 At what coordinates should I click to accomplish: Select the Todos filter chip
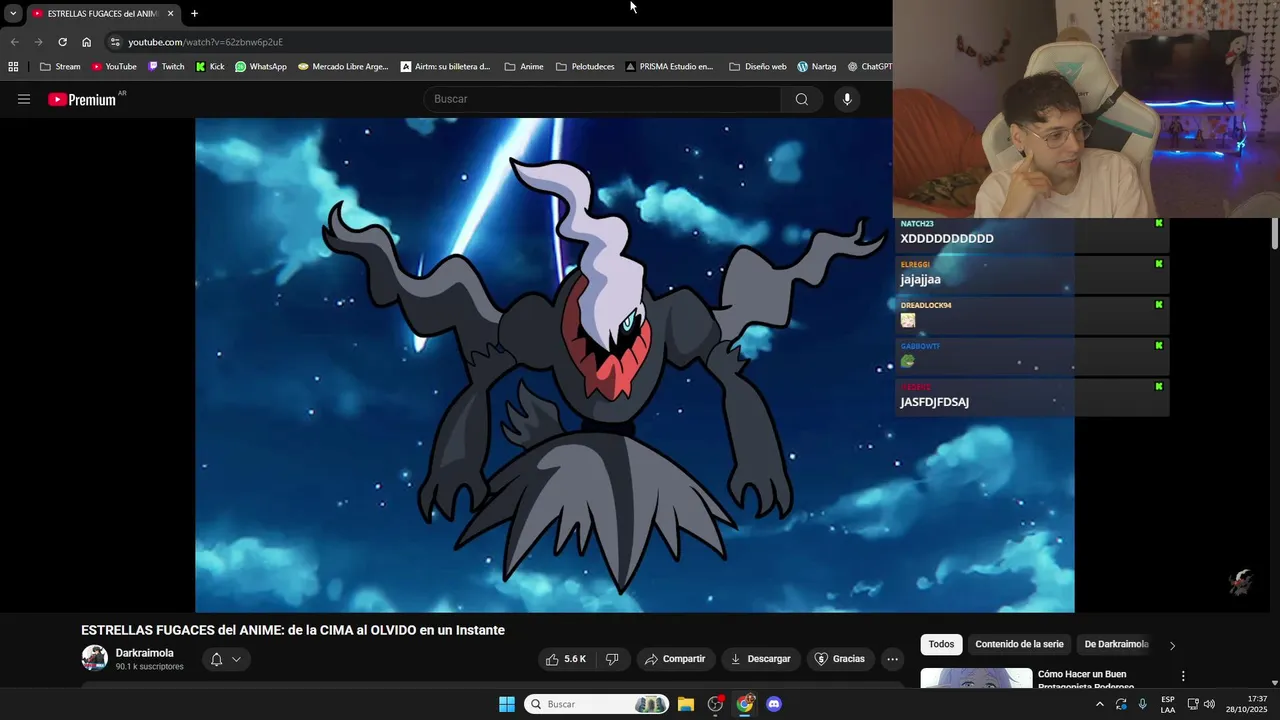coord(941,644)
